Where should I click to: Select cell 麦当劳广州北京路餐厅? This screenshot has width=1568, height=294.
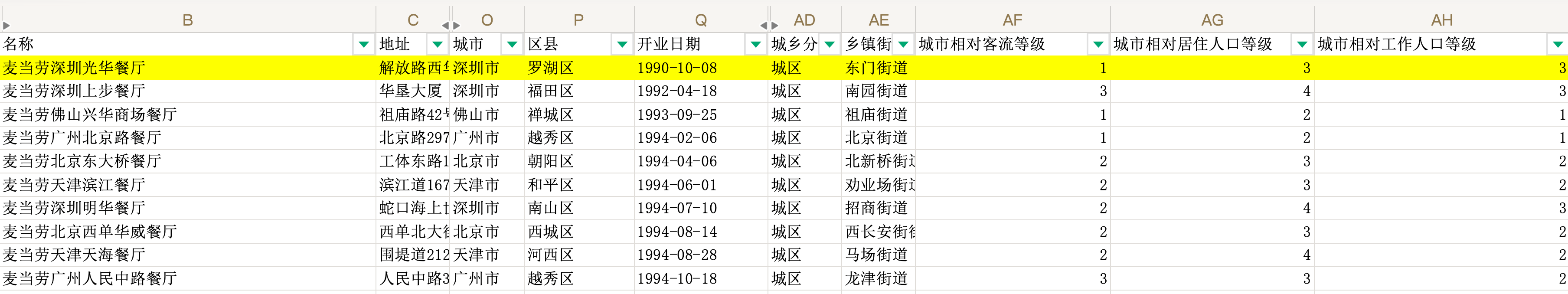pyautogui.click(x=187, y=137)
